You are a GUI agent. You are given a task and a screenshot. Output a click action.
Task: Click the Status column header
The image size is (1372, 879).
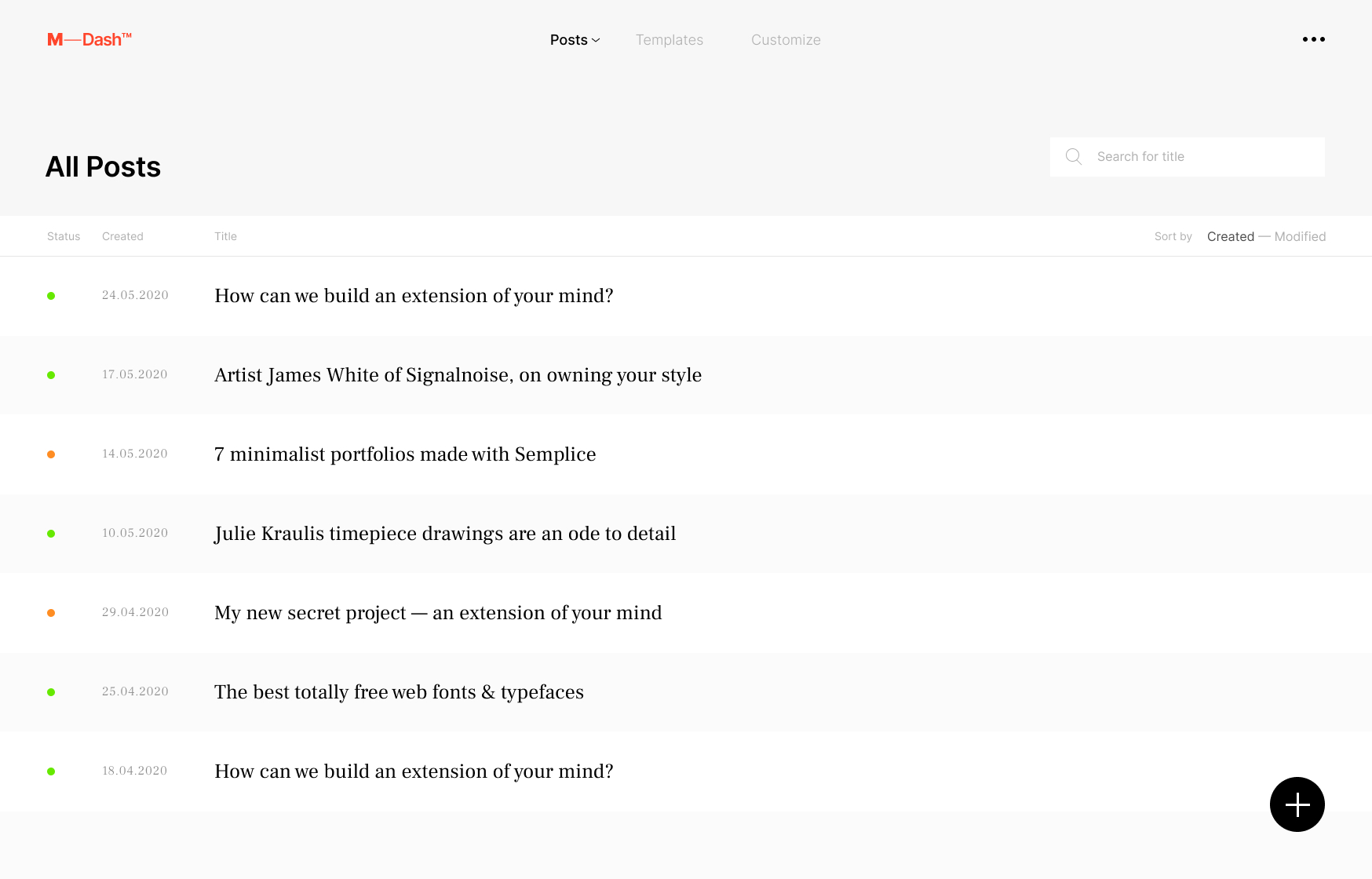pos(64,236)
